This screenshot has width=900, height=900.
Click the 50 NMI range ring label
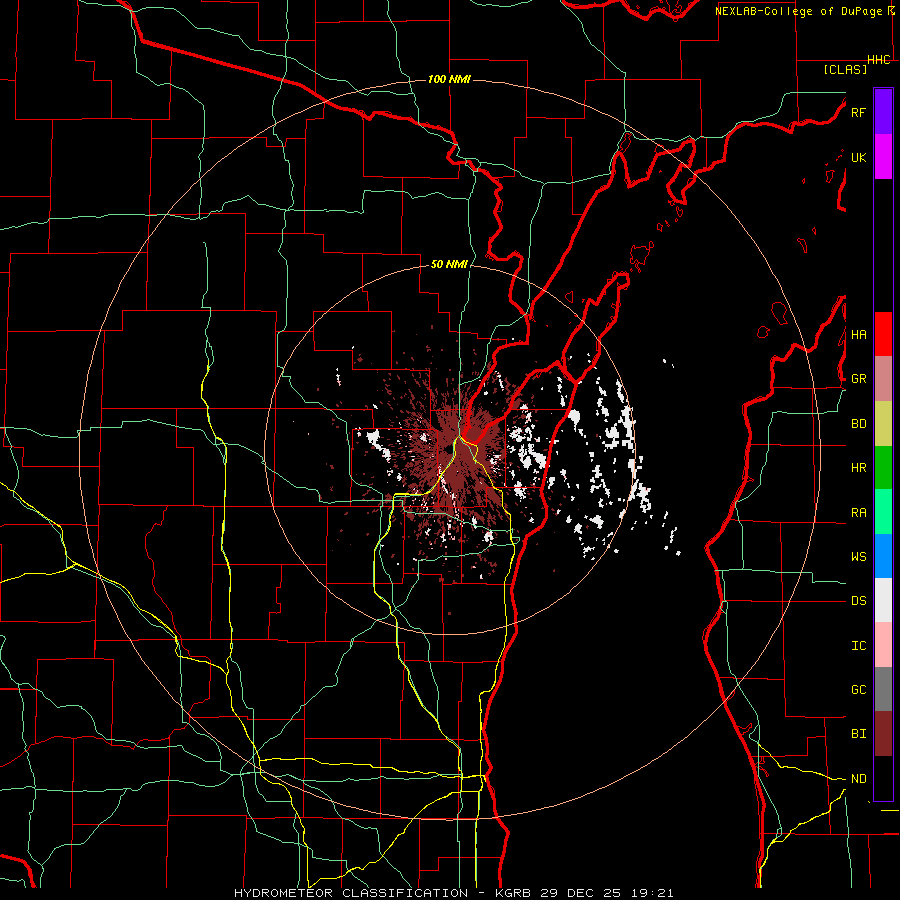coord(449,265)
